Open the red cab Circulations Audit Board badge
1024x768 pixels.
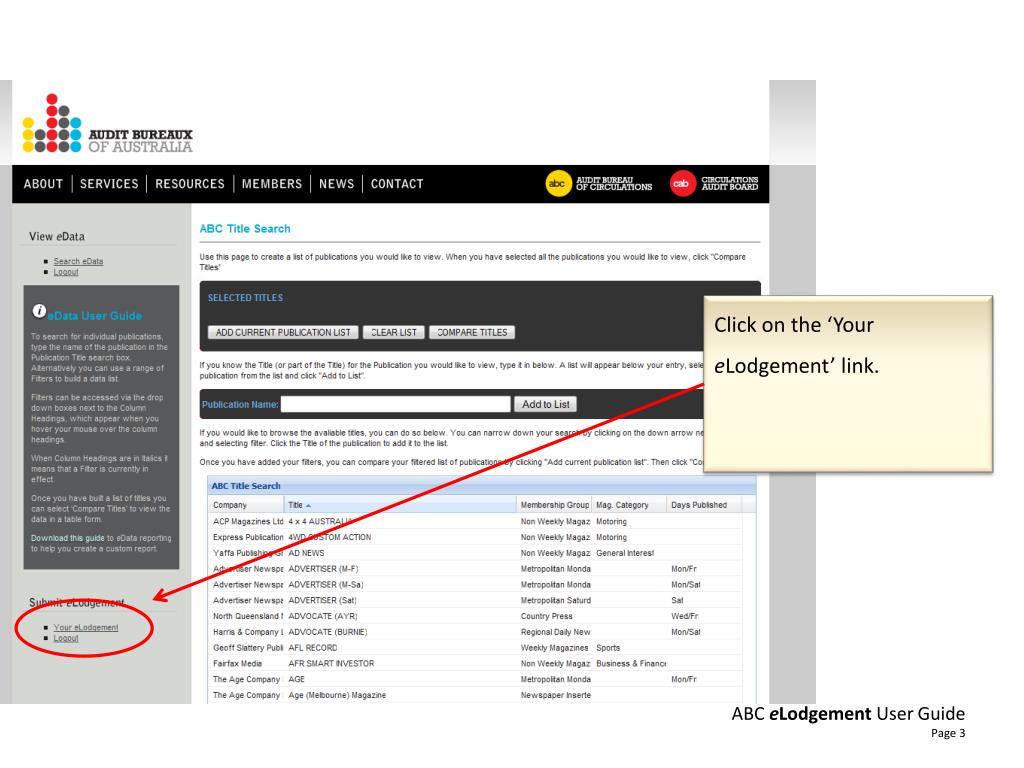coord(714,184)
